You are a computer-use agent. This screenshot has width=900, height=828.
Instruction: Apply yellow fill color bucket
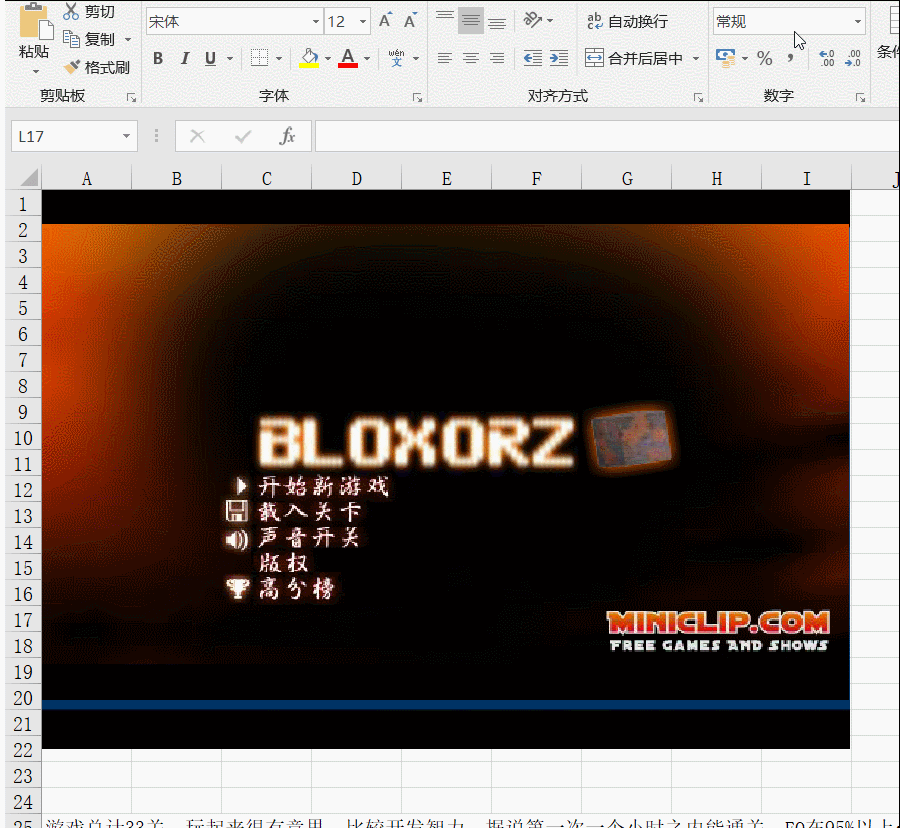[x=309, y=58]
